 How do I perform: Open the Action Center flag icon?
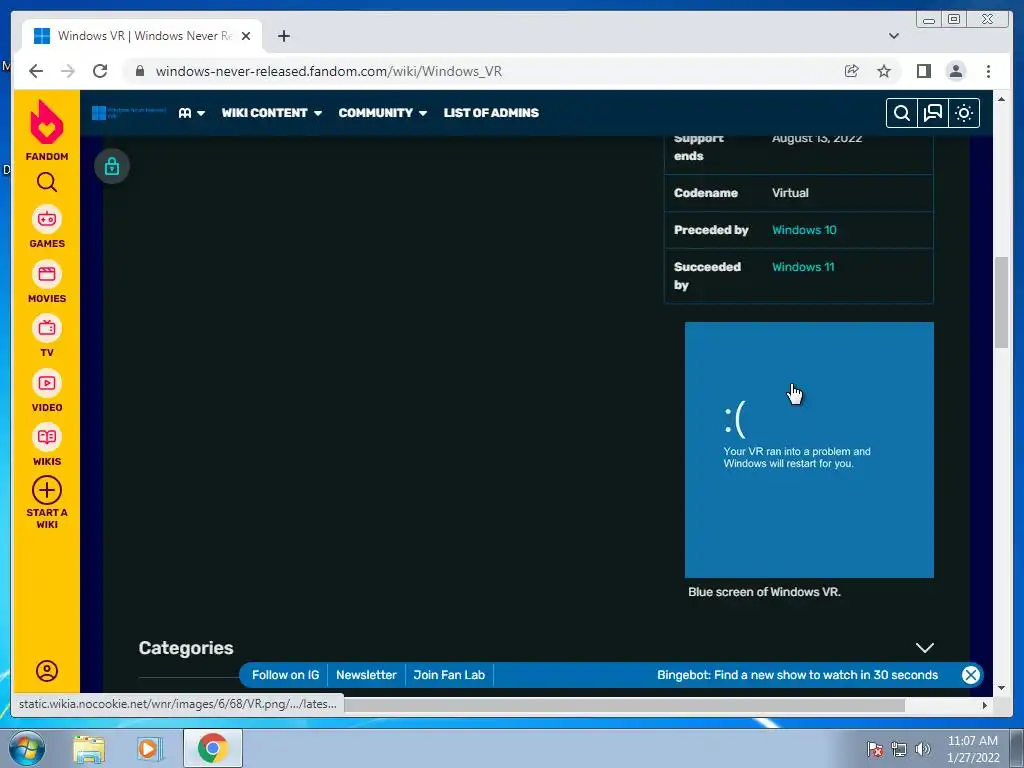click(x=875, y=749)
